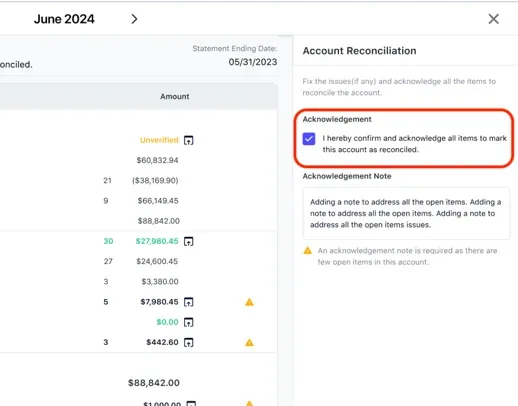Viewport: 518px width, 406px height.
Task: Click the large $88,842.00 total
Action: (154, 383)
